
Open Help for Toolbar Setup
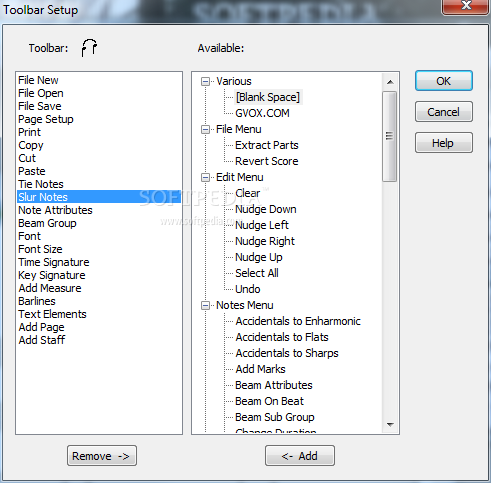tap(444, 143)
